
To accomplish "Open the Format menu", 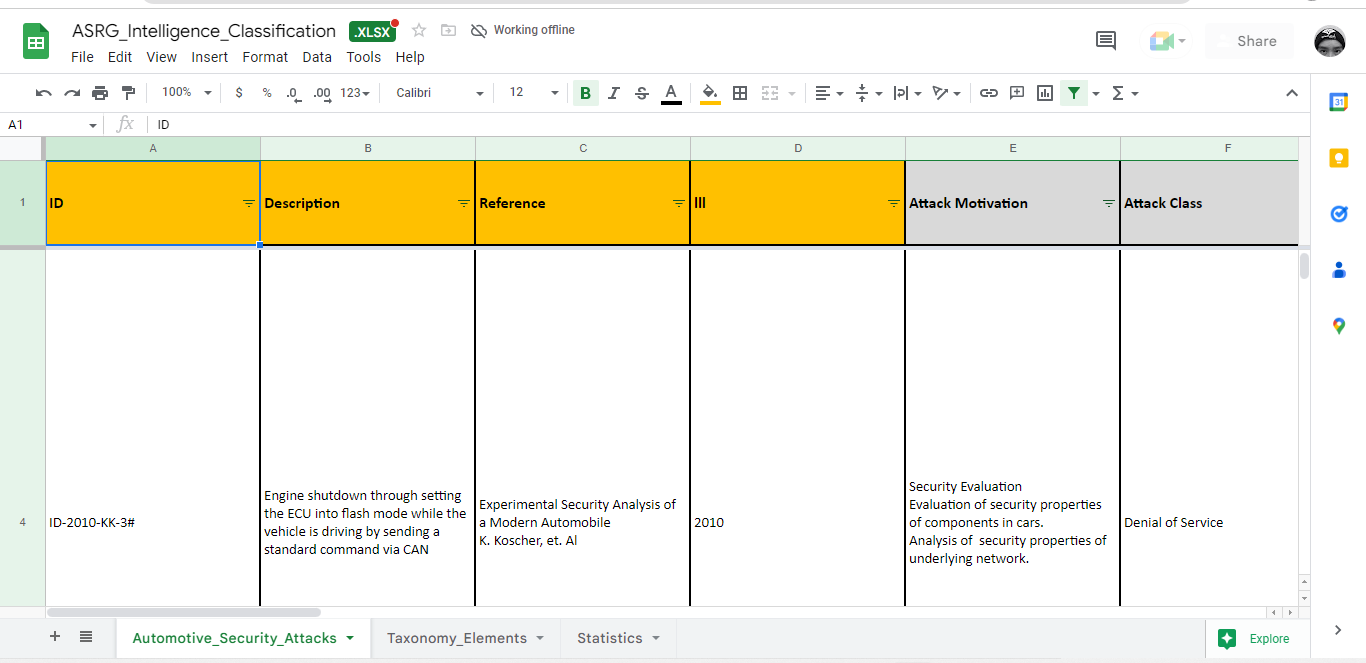I will pyautogui.click(x=265, y=57).
